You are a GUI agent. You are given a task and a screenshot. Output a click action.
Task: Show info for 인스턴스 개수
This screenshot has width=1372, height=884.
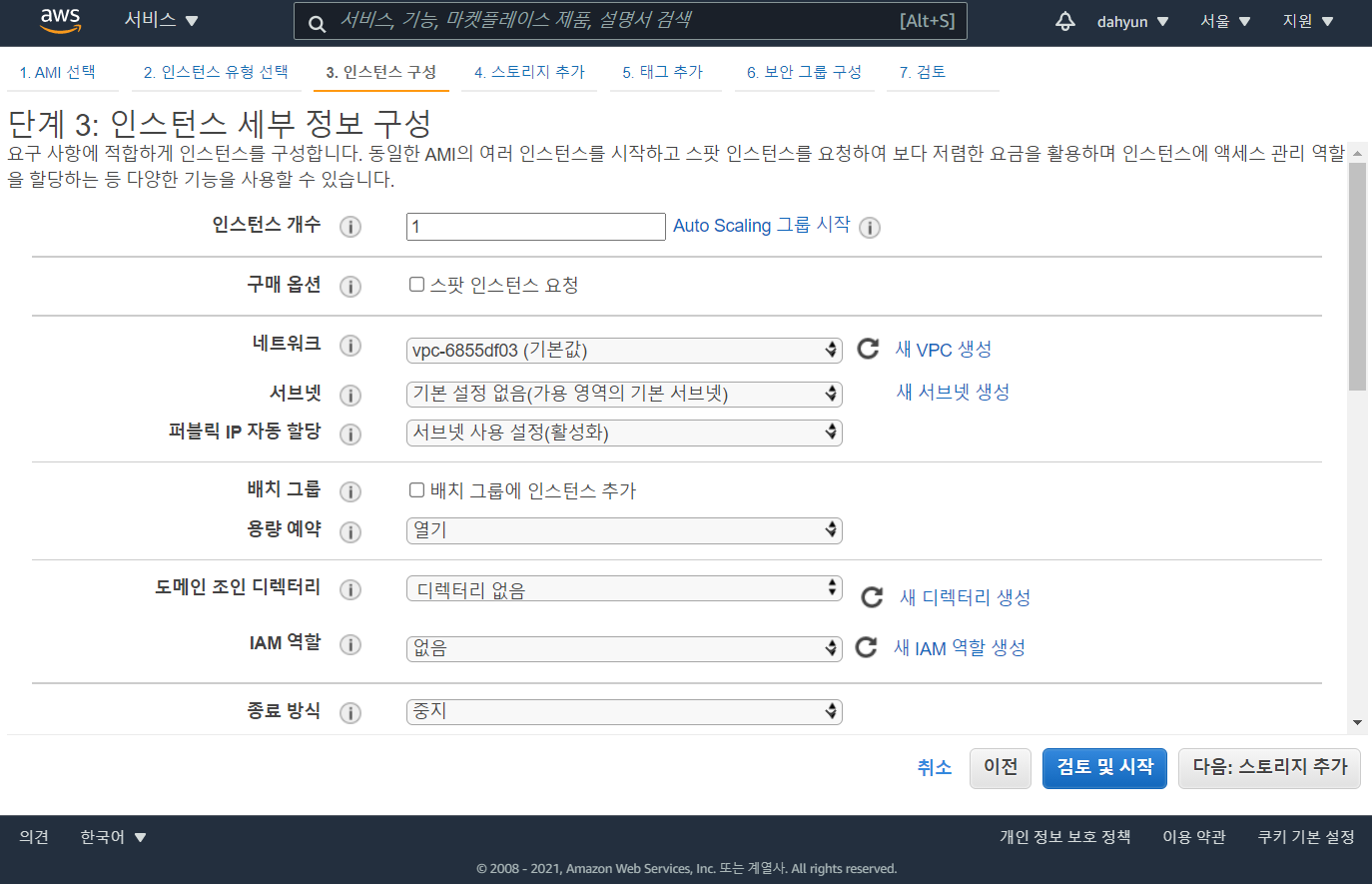click(350, 227)
